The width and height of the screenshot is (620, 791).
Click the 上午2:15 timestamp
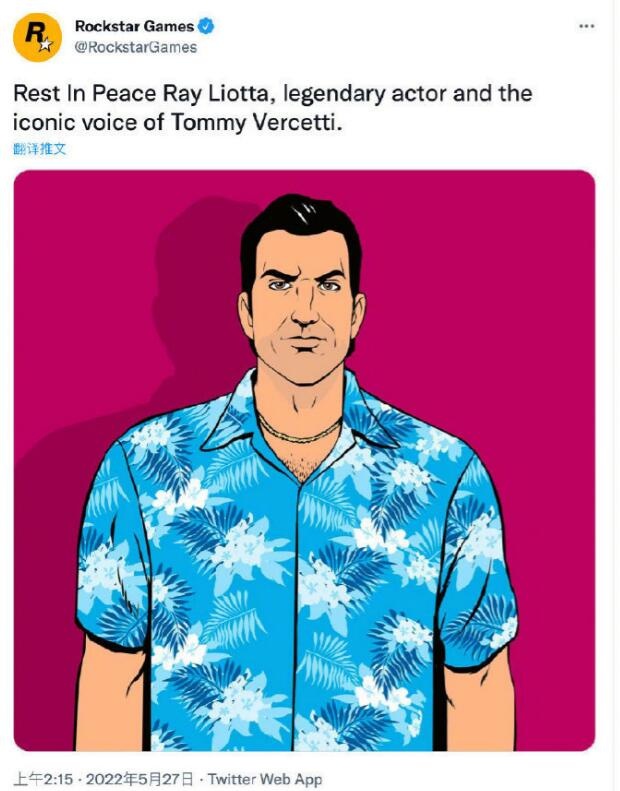click(43, 778)
